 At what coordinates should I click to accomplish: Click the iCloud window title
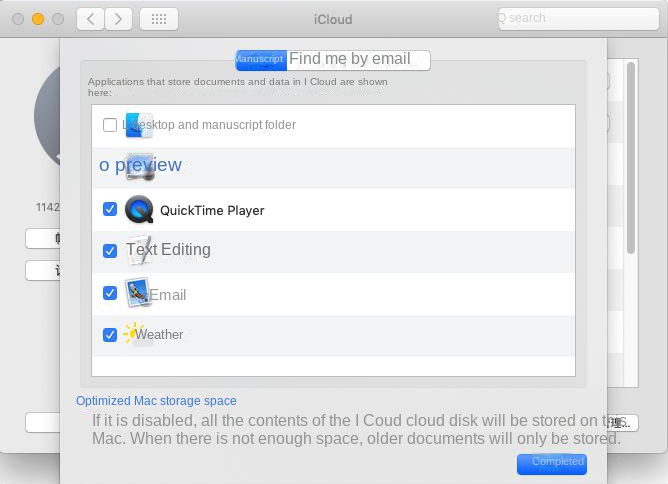coord(333,20)
